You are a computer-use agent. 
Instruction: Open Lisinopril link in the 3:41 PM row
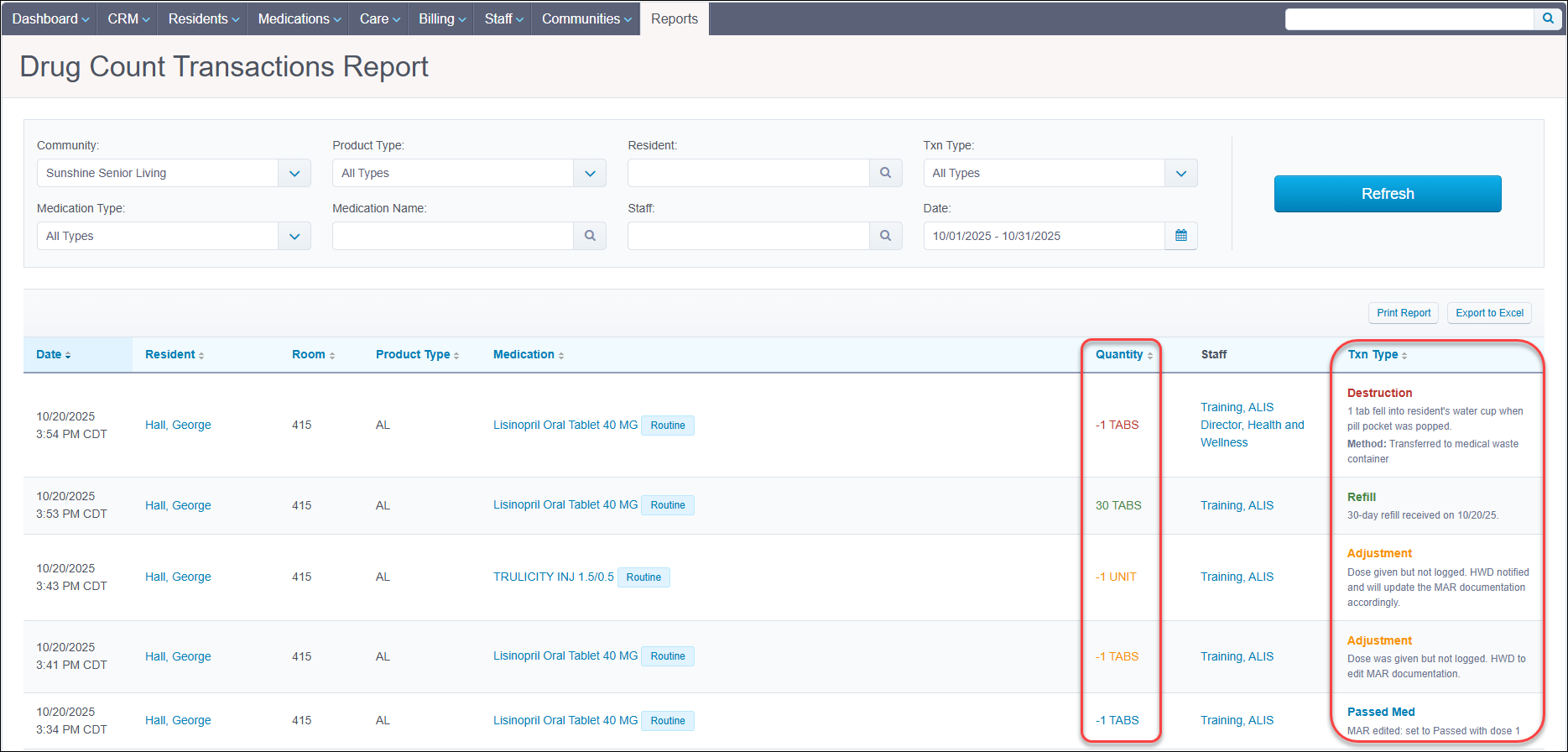tap(565, 655)
